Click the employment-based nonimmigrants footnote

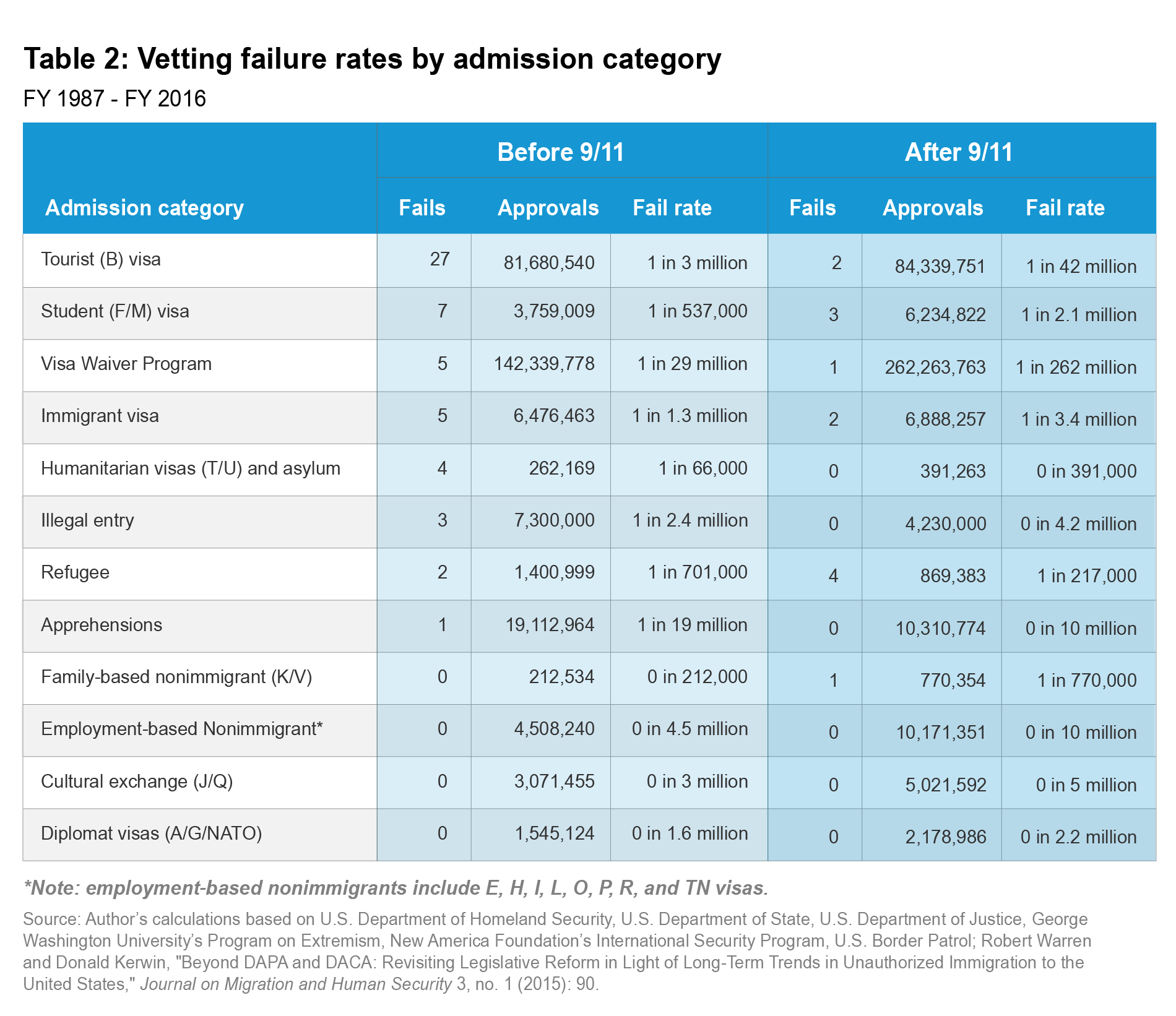(396, 888)
